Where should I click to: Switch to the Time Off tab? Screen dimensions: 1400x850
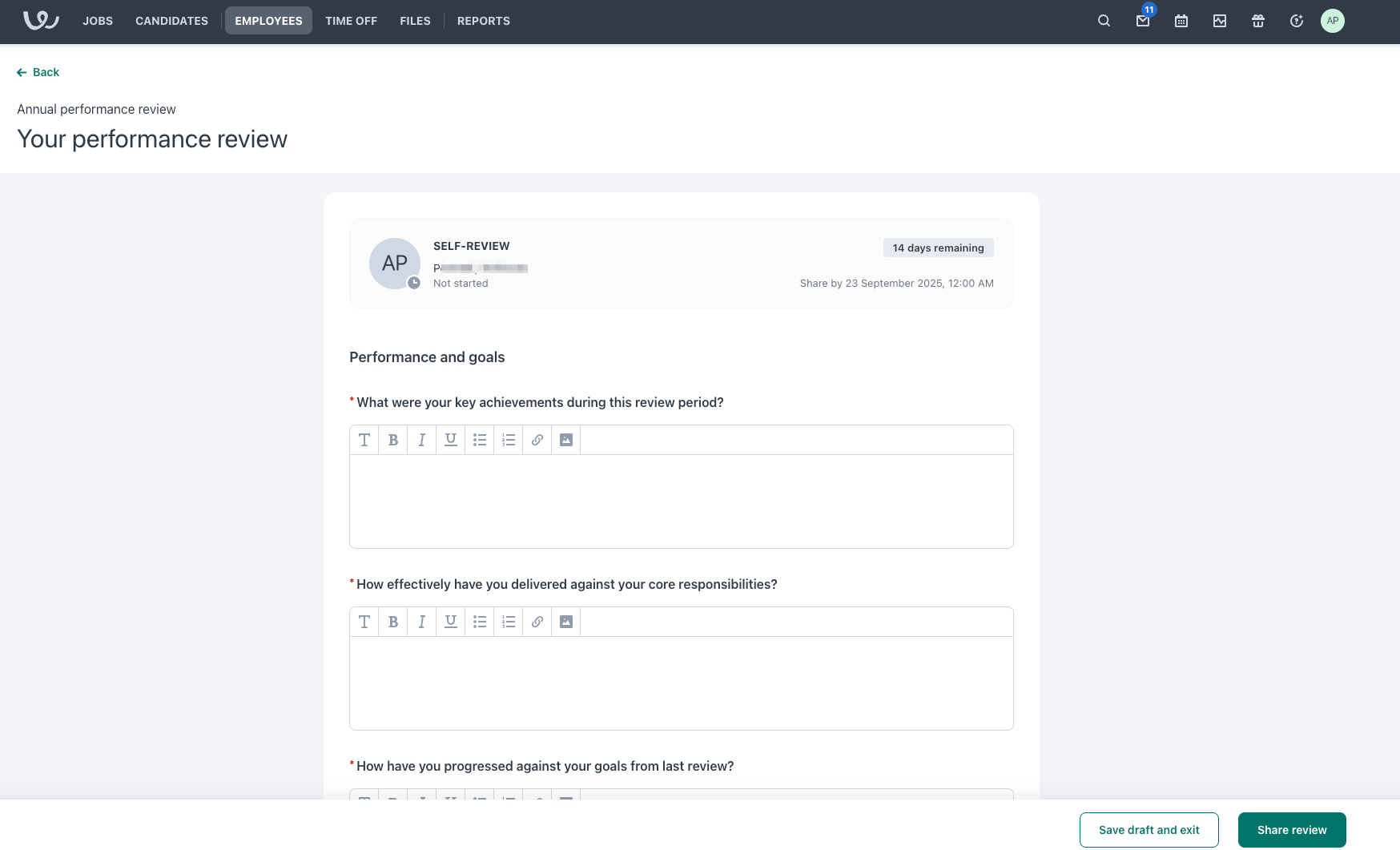351,21
